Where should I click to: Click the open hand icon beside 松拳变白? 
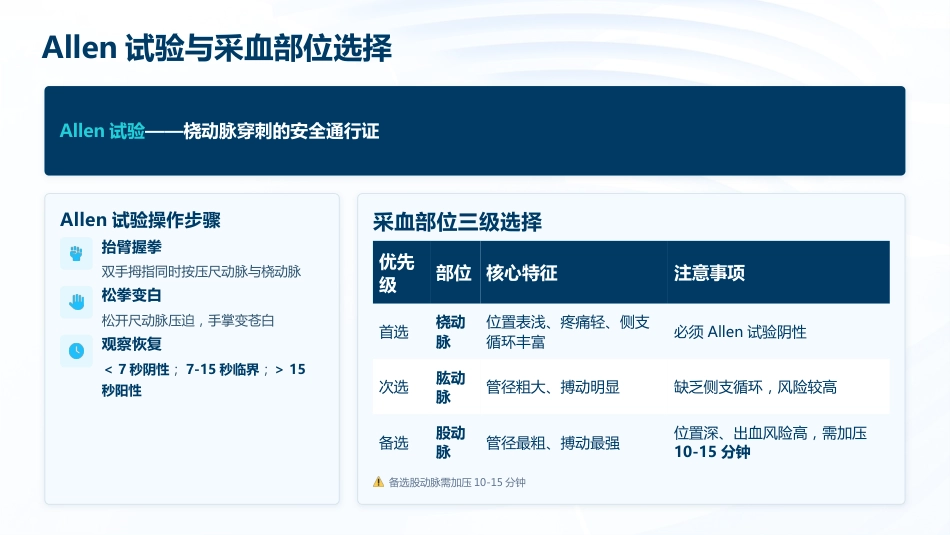point(76,302)
